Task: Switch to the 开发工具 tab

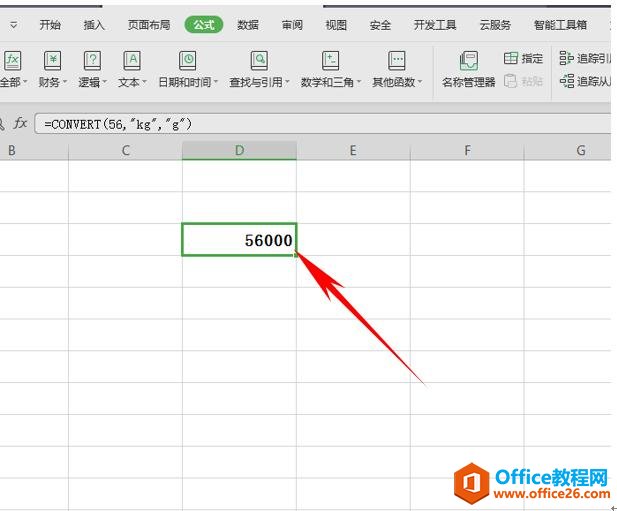Action: pyautogui.click(x=435, y=25)
